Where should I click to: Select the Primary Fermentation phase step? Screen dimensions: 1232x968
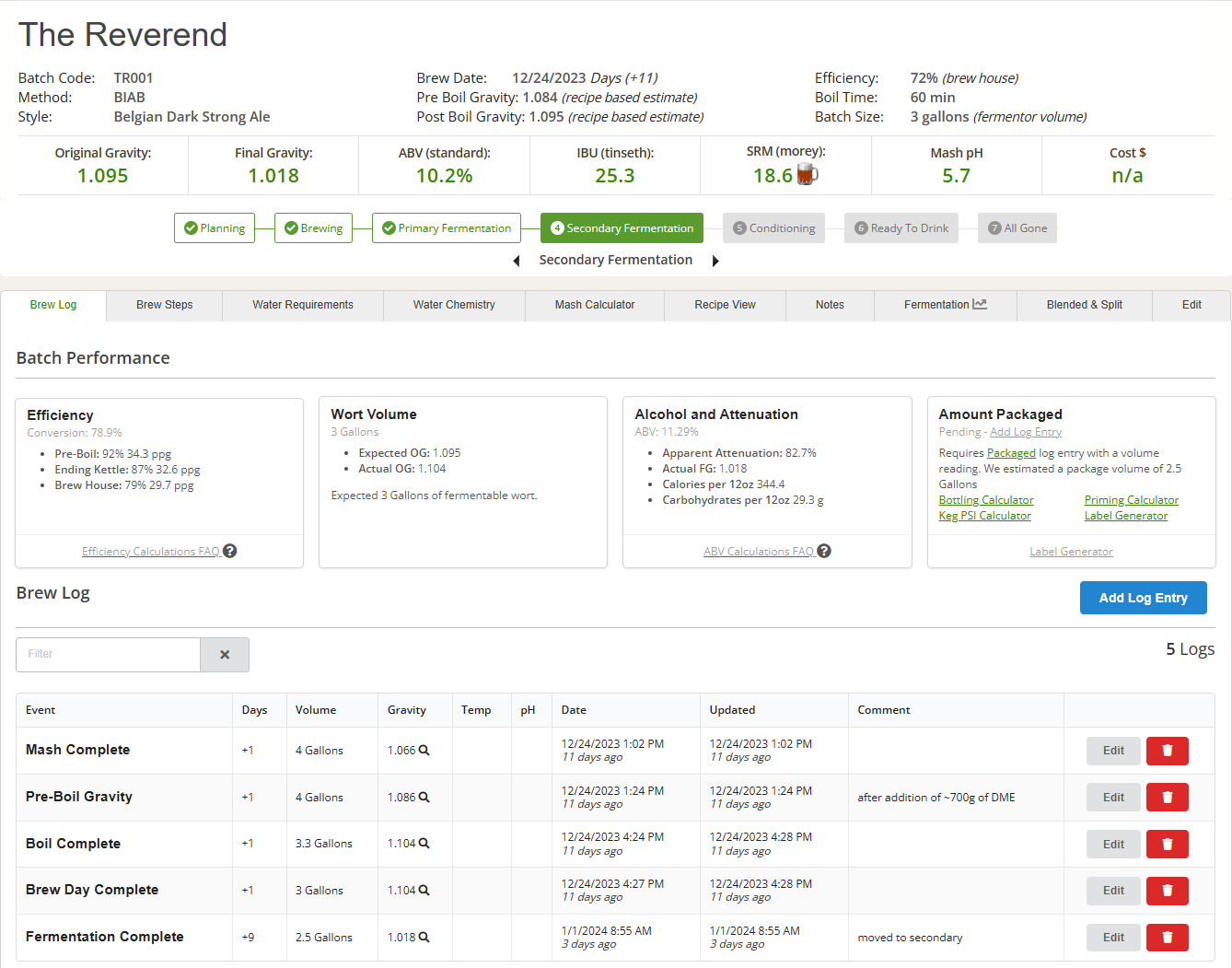point(447,228)
